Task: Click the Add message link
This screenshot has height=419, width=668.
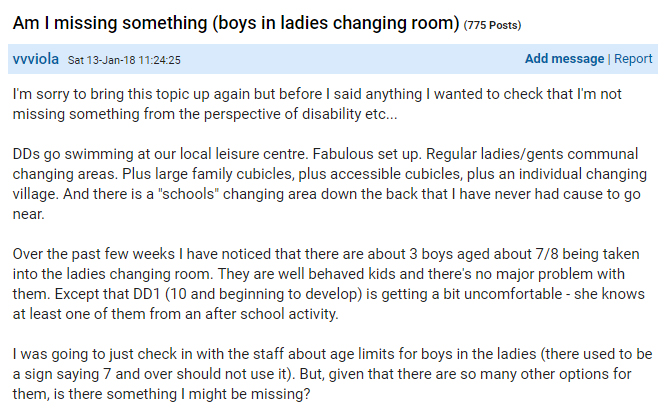Action: click(564, 59)
